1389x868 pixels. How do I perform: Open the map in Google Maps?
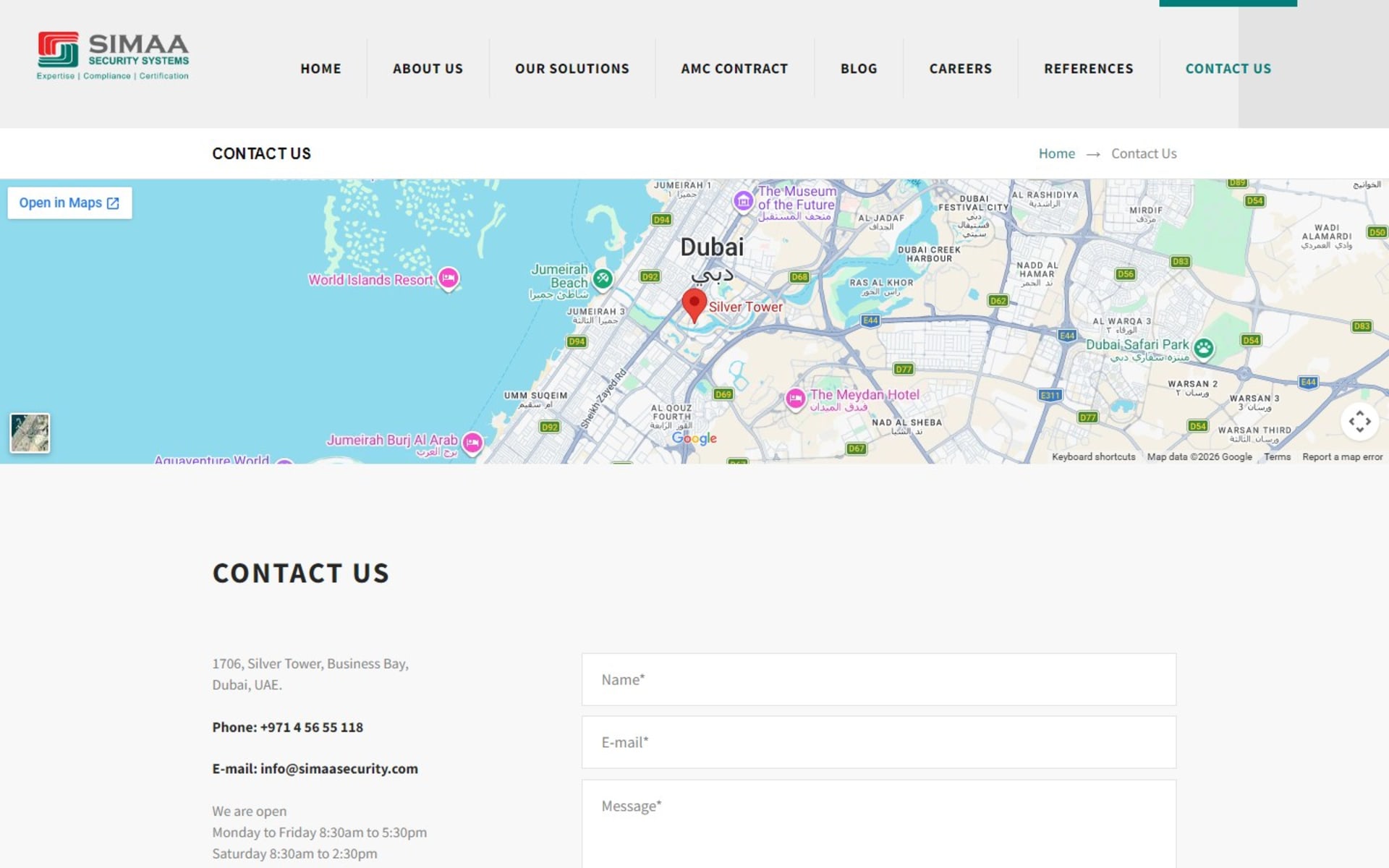coord(69,203)
